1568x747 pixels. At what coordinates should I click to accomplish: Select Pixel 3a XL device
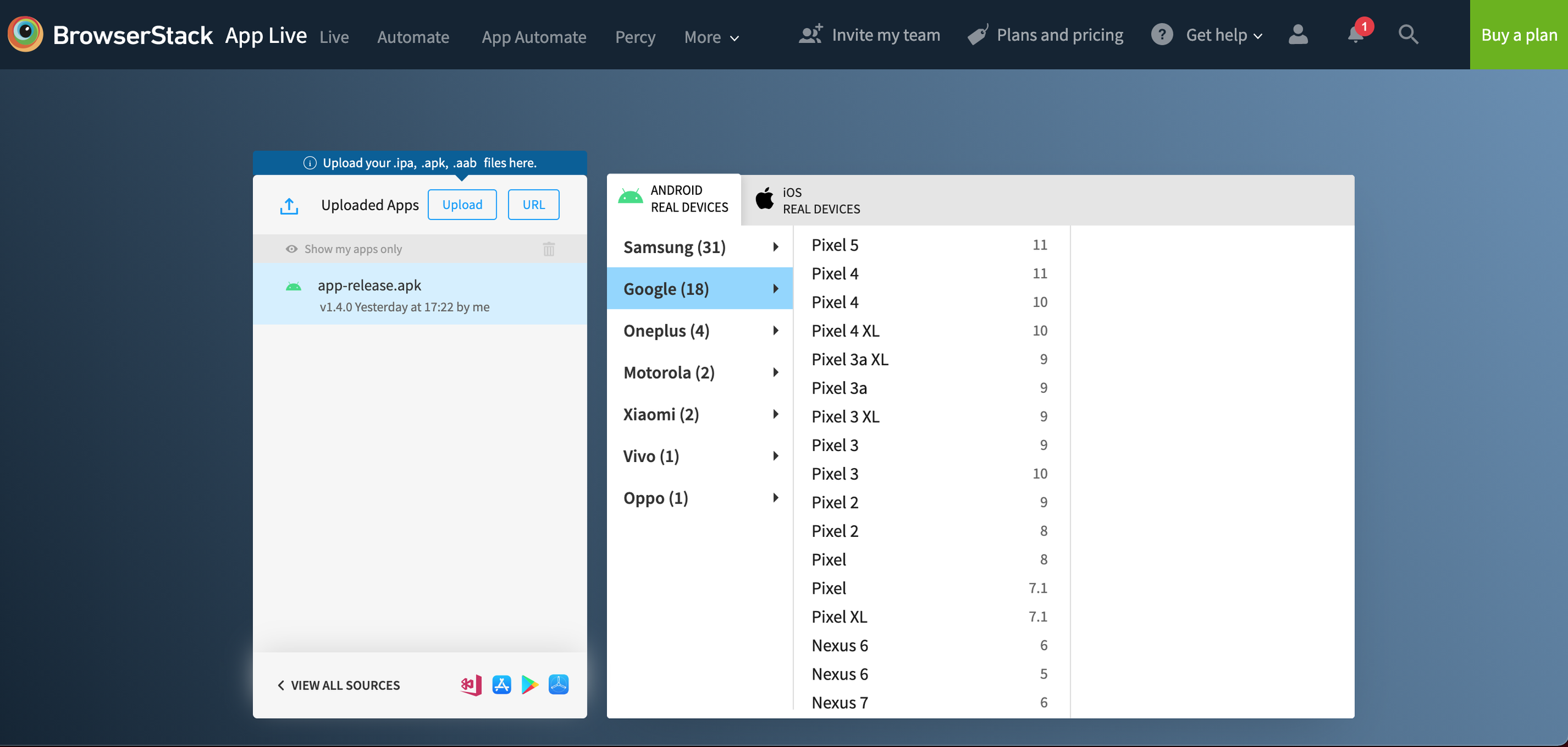pos(930,359)
